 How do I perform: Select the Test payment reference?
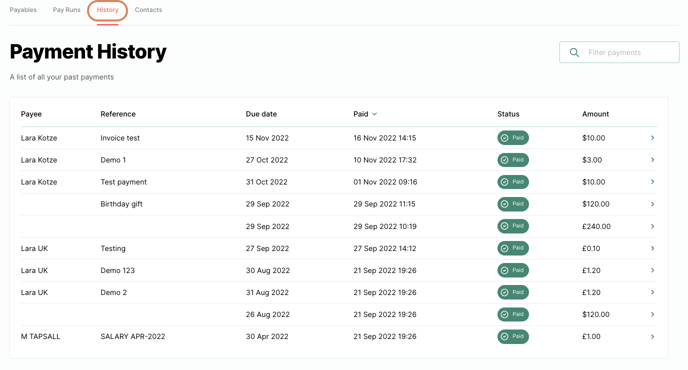click(124, 182)
